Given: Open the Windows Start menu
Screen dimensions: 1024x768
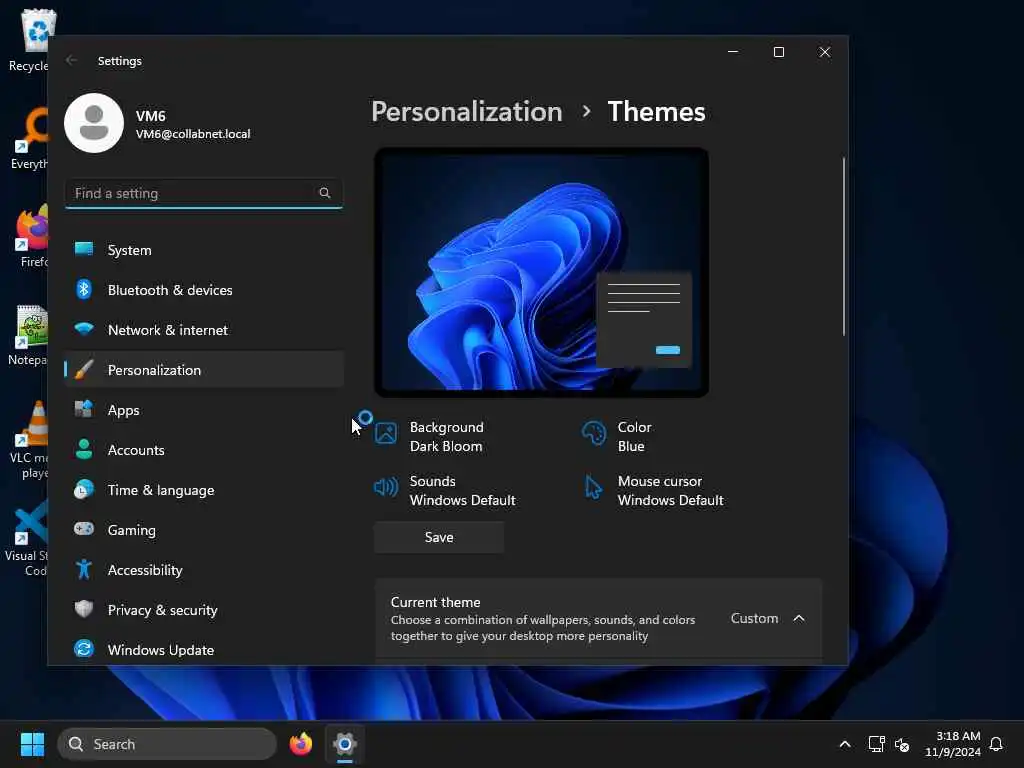Looking at the screenshot, I should (32, 744).
